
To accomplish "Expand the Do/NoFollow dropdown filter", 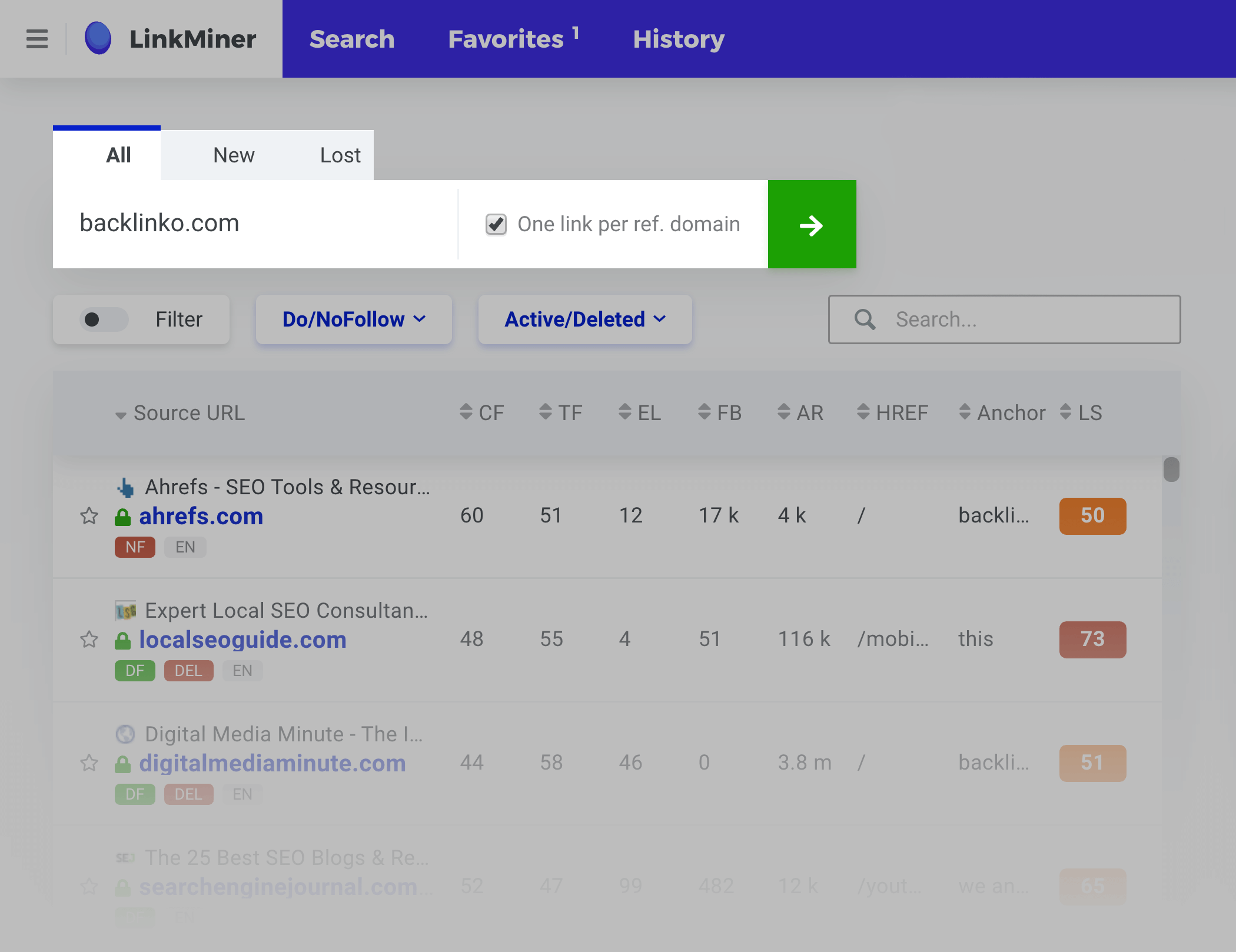I will [x=353, y=319].
